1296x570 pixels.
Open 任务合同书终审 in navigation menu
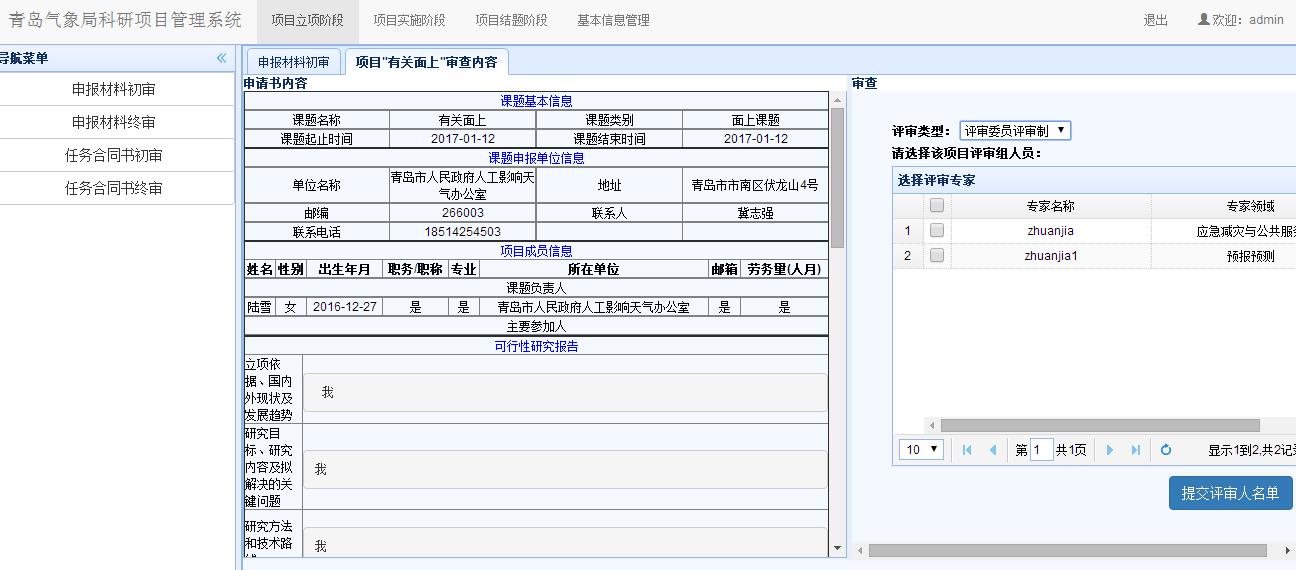[x=114, y=188]
